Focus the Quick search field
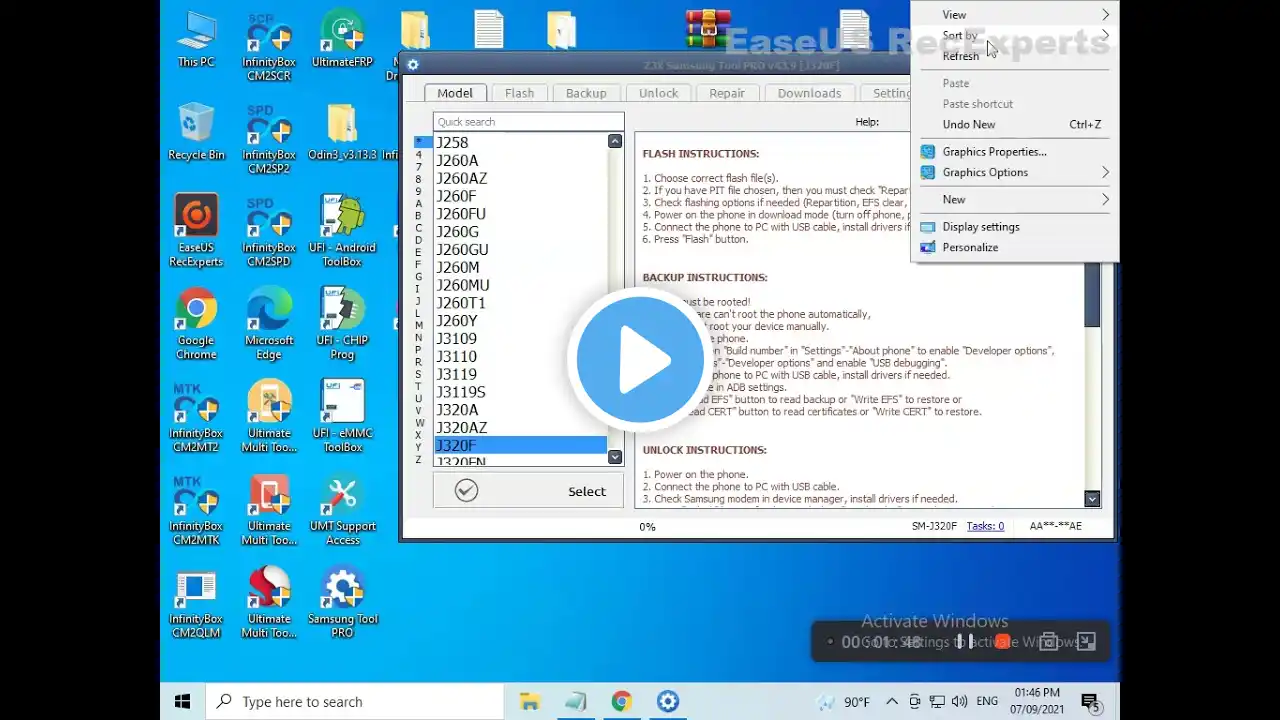 (x=528, y=122)
